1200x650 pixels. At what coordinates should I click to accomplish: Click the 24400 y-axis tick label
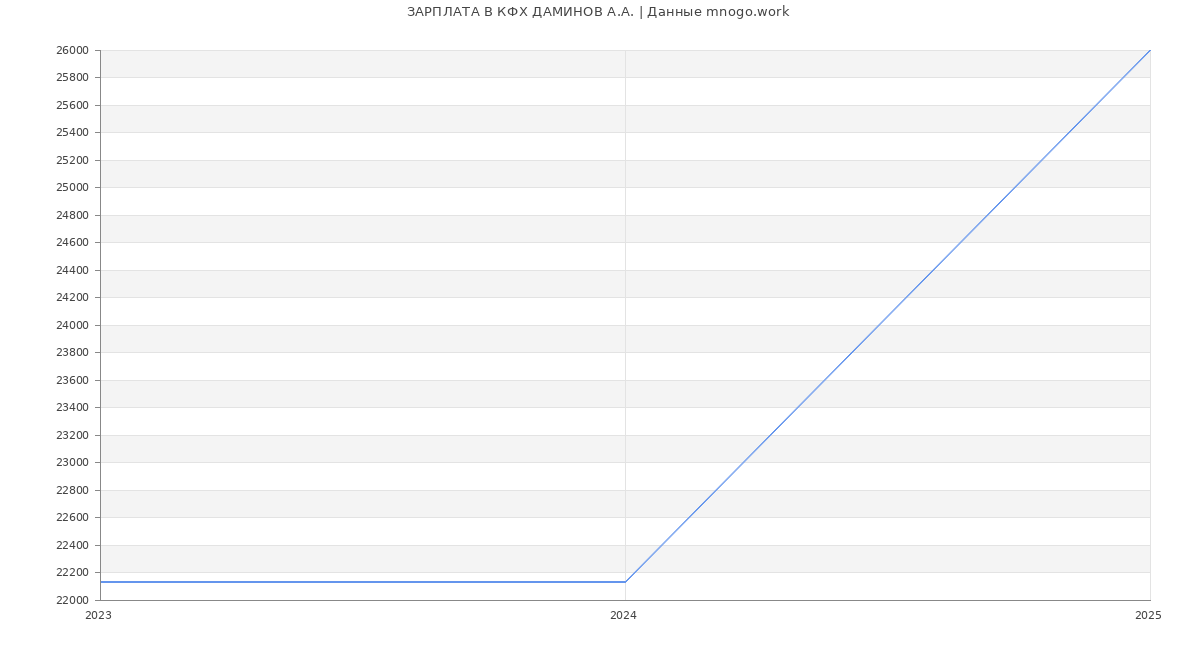click(72, 270)
